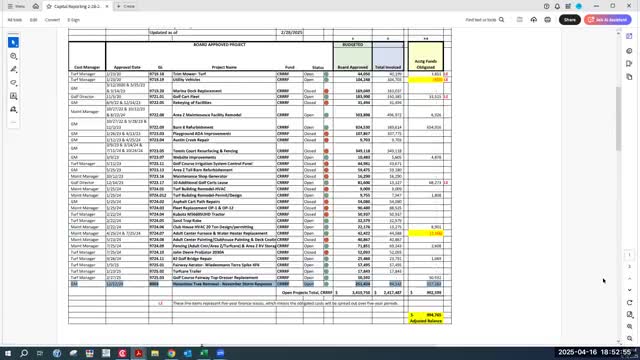Click the 'Austin Creek Repair' project cell
The image size is (640, 360).
point(224,140)
